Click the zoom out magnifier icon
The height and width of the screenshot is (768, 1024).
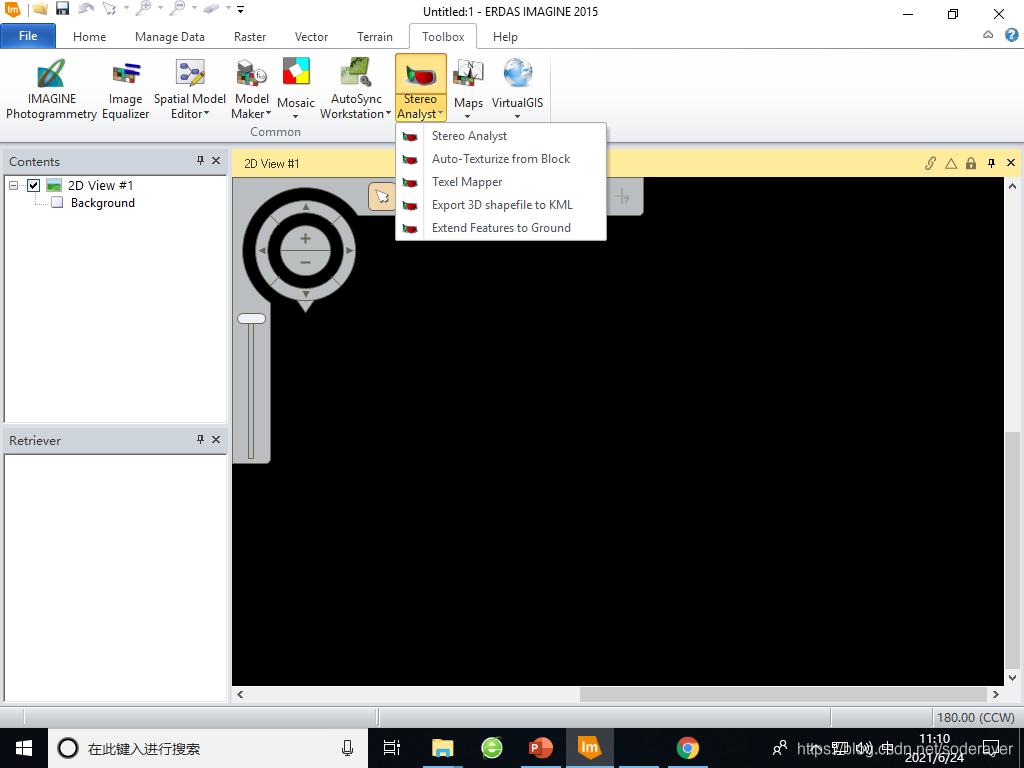[x=176, y=9]
